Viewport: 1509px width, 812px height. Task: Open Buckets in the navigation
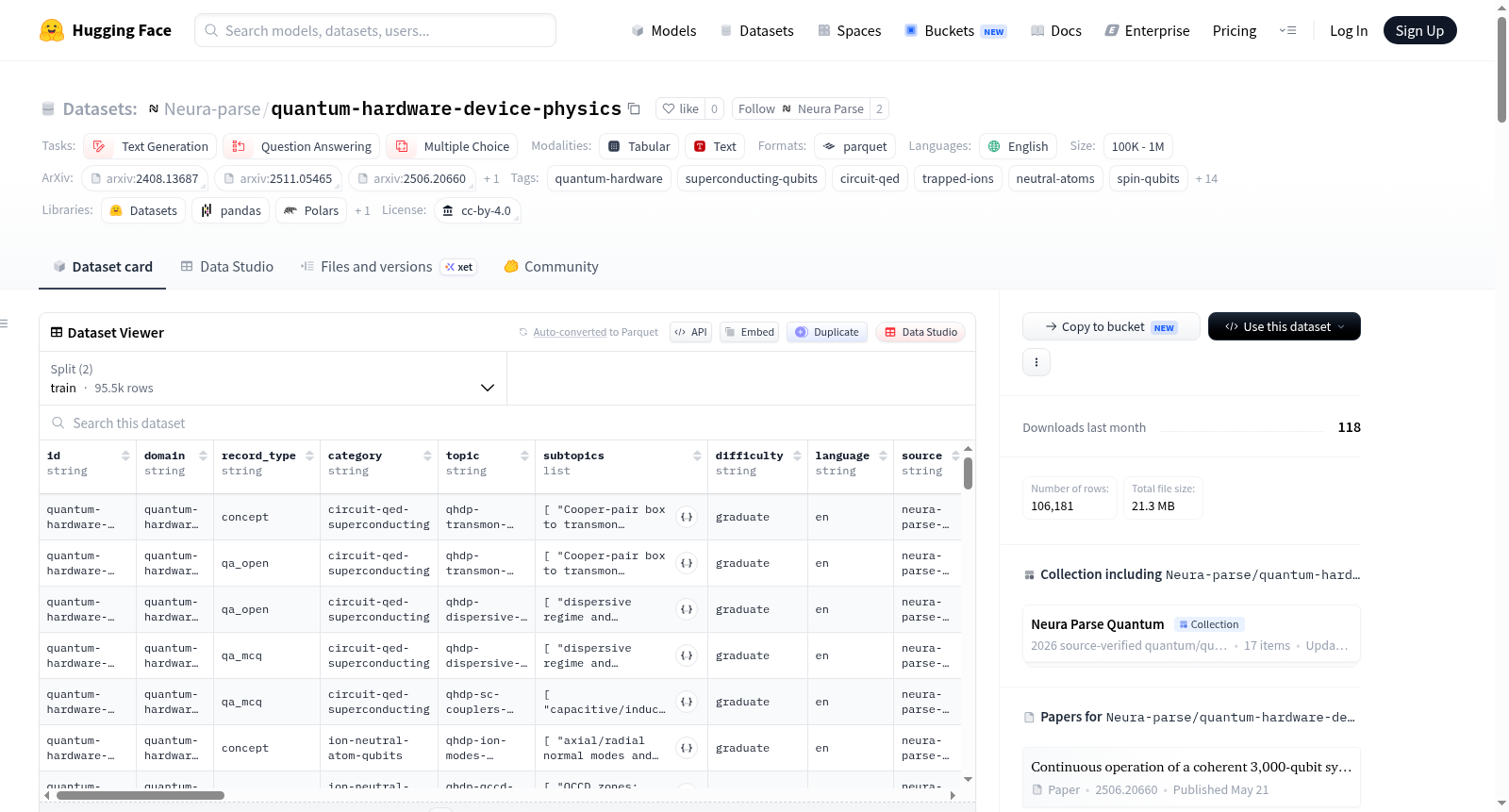tap(955, 31)
